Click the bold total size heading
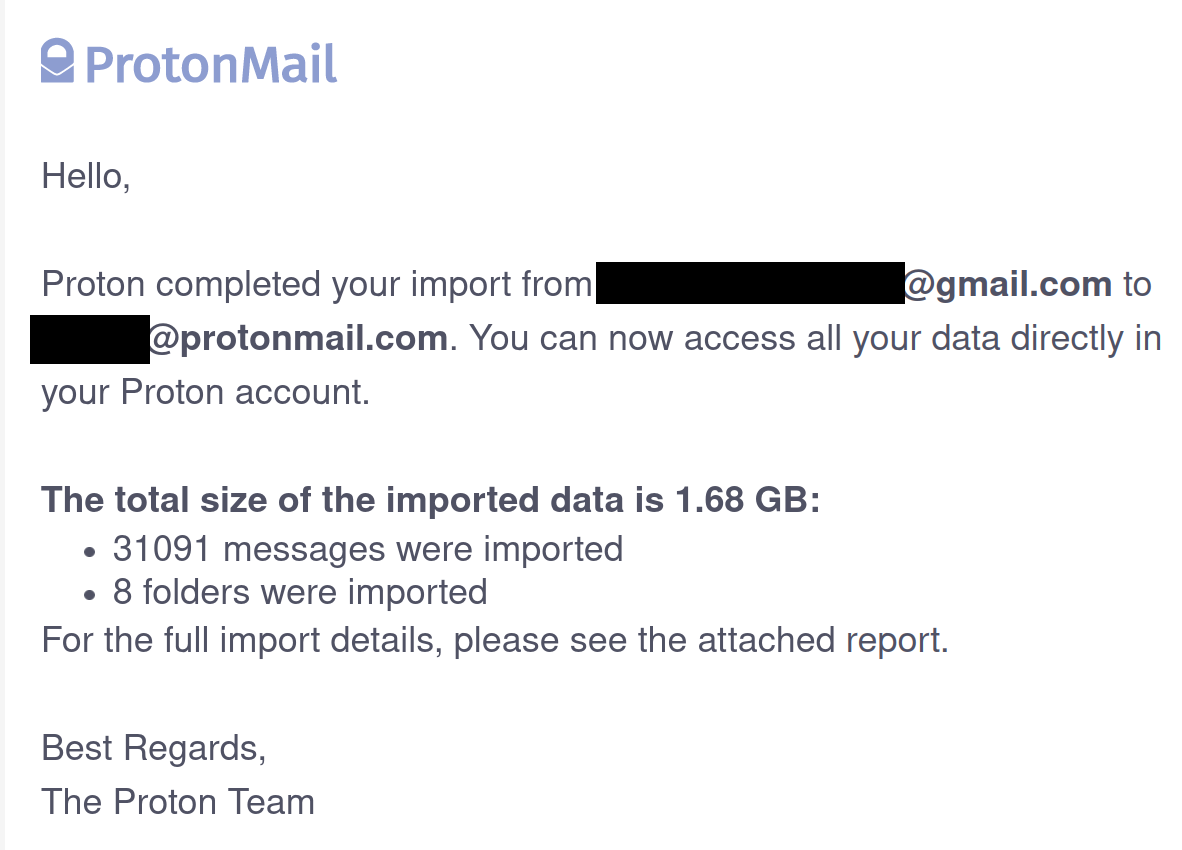Viewport: 1182px width, 850px height. [x=430, y=500]
